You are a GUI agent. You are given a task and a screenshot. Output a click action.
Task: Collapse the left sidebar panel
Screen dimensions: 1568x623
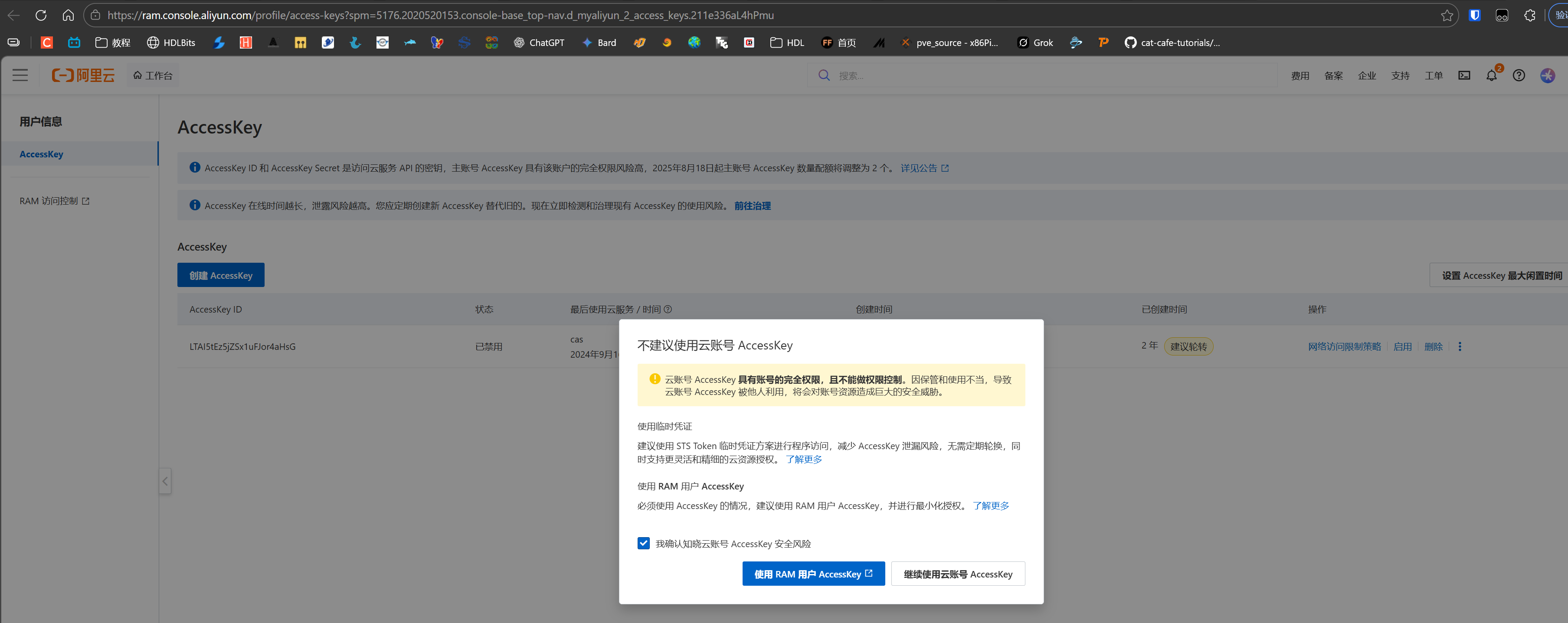[x=165, y=481]
